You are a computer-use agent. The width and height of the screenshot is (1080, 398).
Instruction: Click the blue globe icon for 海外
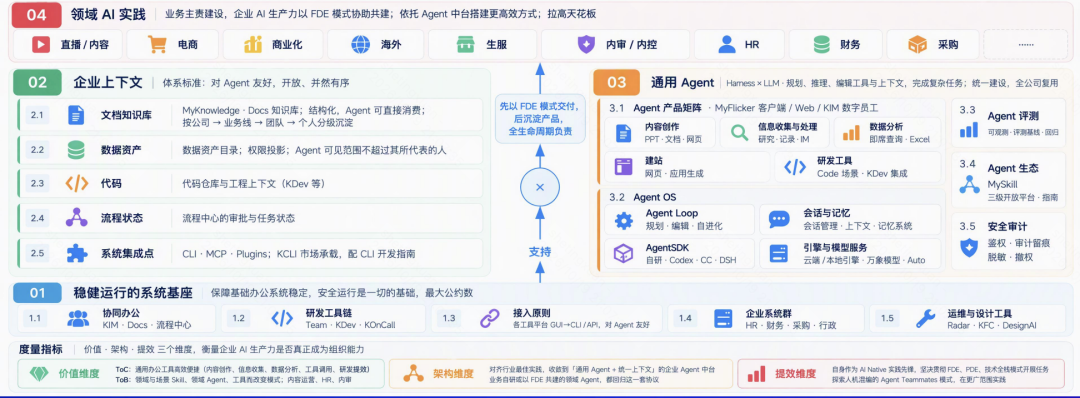click(x=360, y=45)
